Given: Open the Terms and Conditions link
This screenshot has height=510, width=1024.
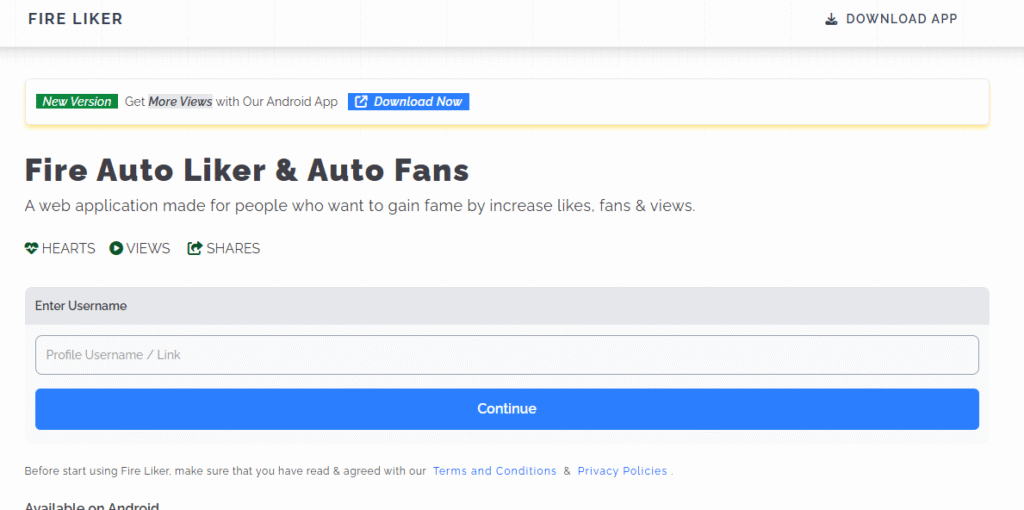Looking at the screenshot, I should pos(494,471).
